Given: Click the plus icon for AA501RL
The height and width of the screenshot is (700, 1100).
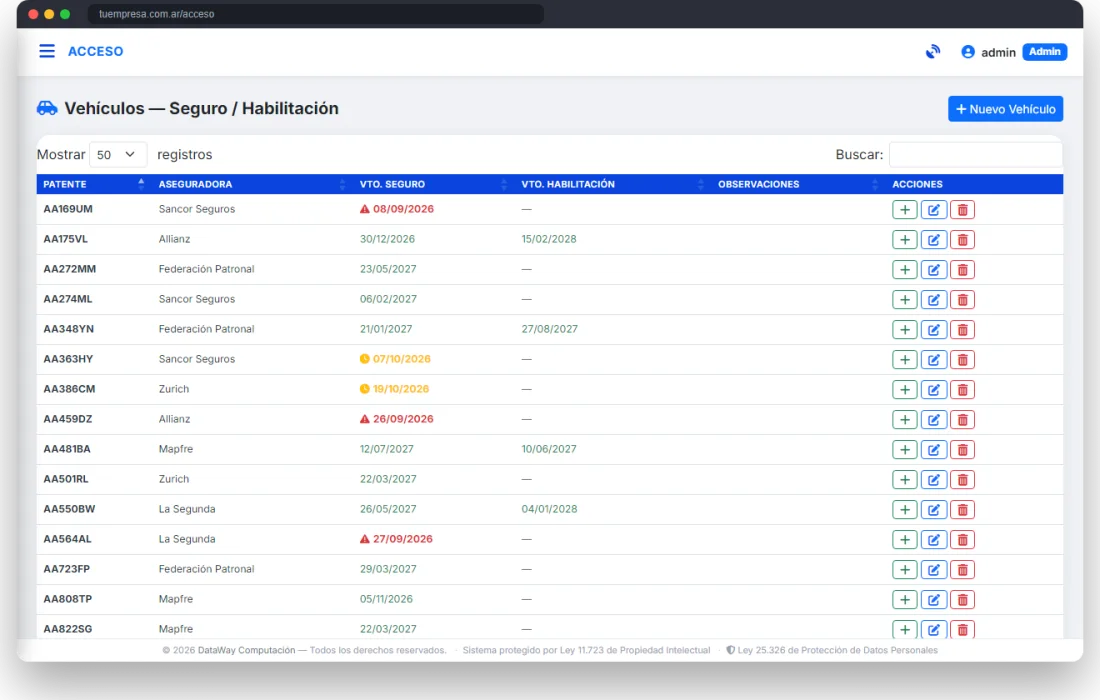Looking at the screenshot, I should click(x=904, y=480).
